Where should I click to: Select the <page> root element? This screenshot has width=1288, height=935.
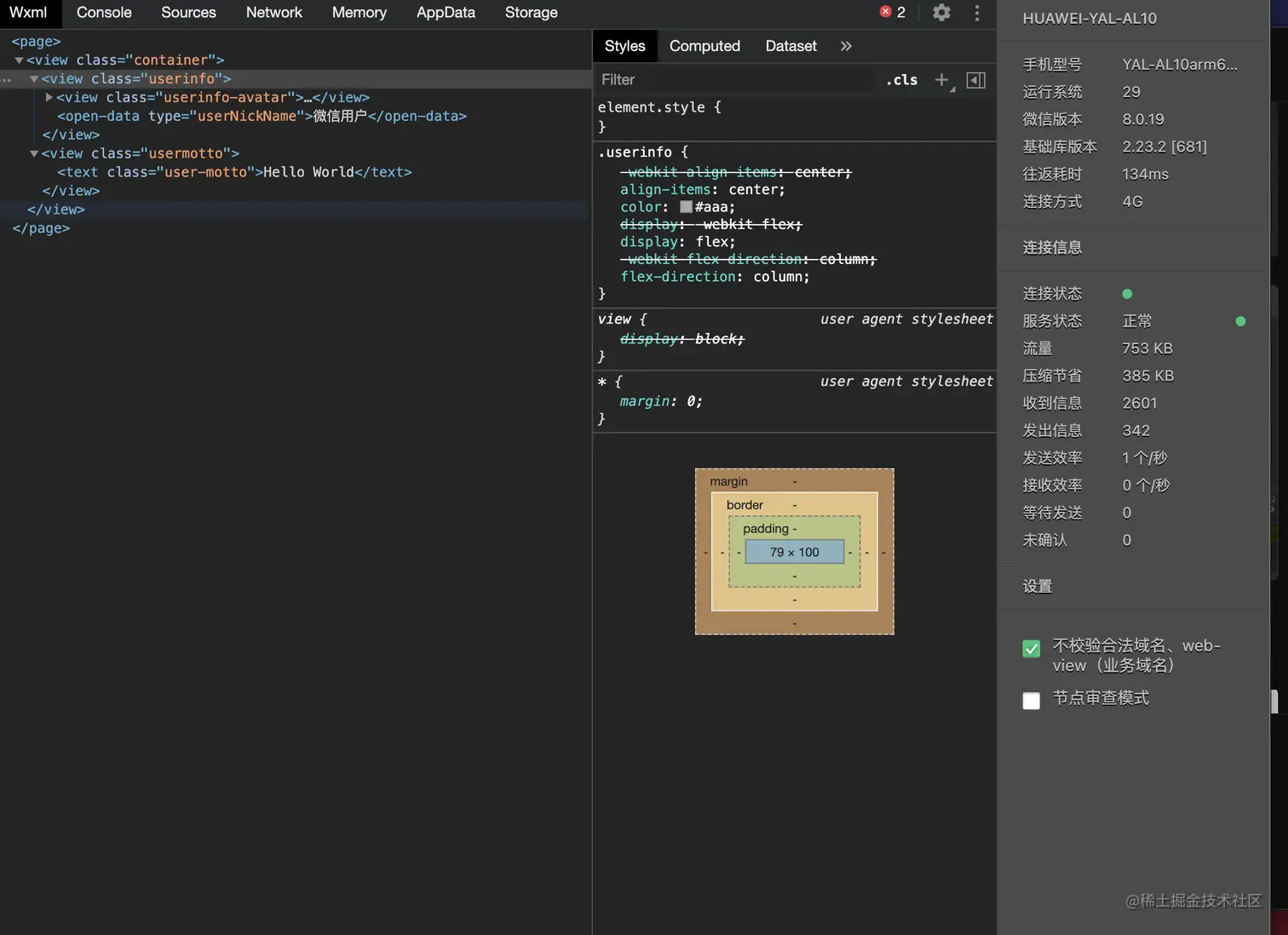point(36,42)
